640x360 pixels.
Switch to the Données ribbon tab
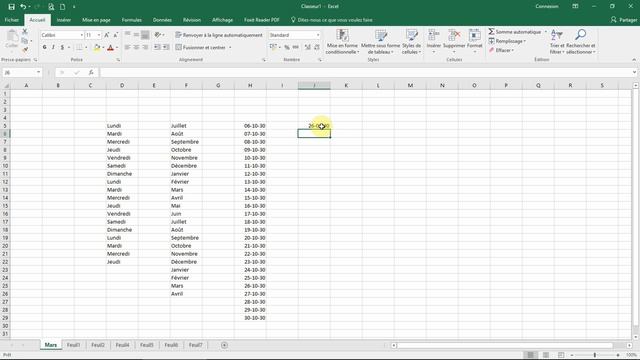tap(162, 20)
